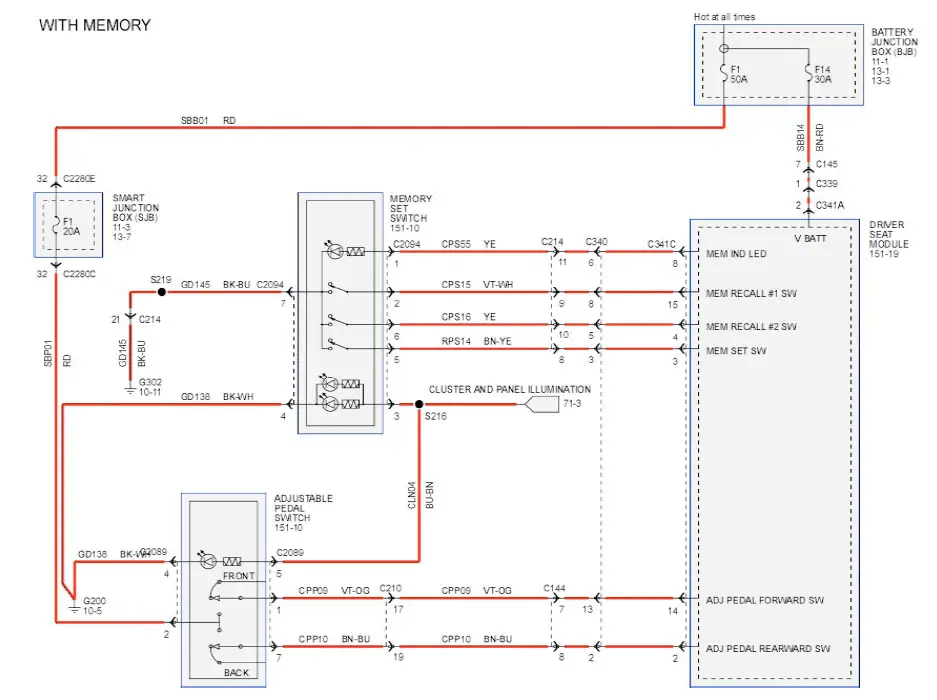The image size is (937, 700).
Task: Click the C340 connector label
Action: [596, 242]
